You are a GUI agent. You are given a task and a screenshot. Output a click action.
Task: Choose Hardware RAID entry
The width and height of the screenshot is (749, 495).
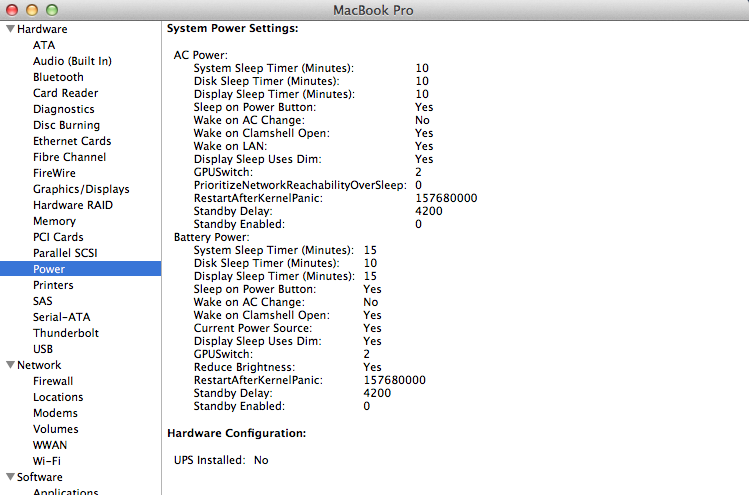[x=73, y=205]
